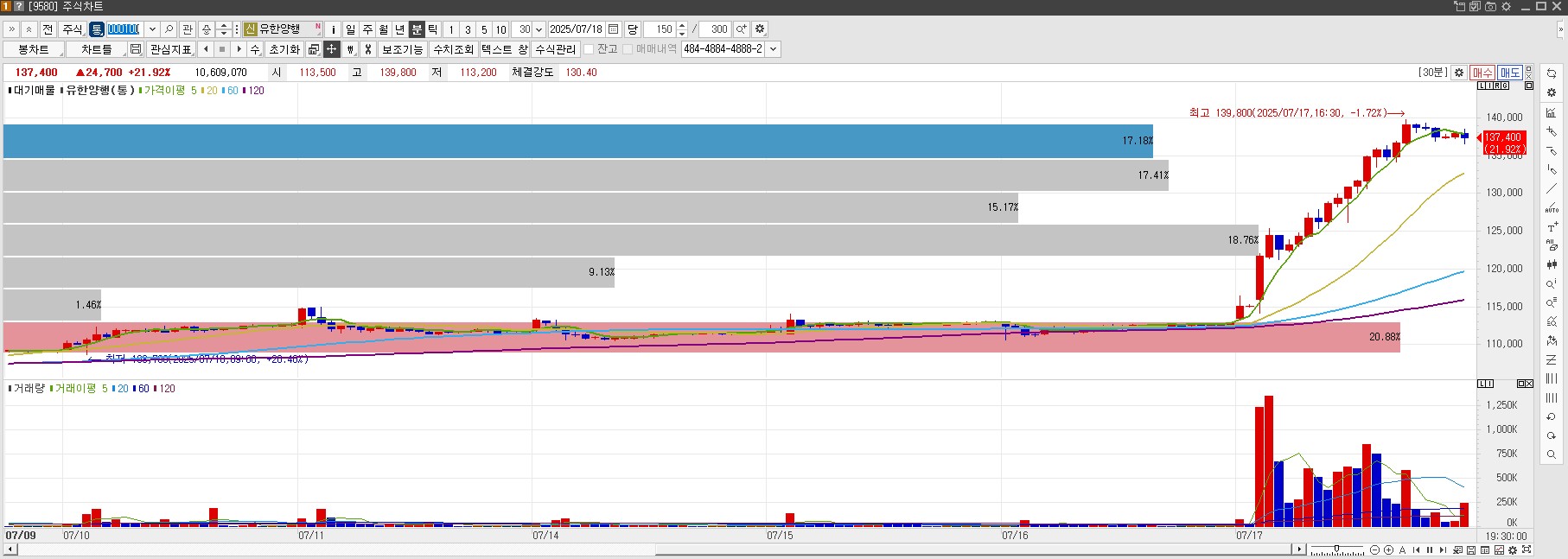
Task: Open 수식관리 formula manager
Action: click(x=555, y=49)
